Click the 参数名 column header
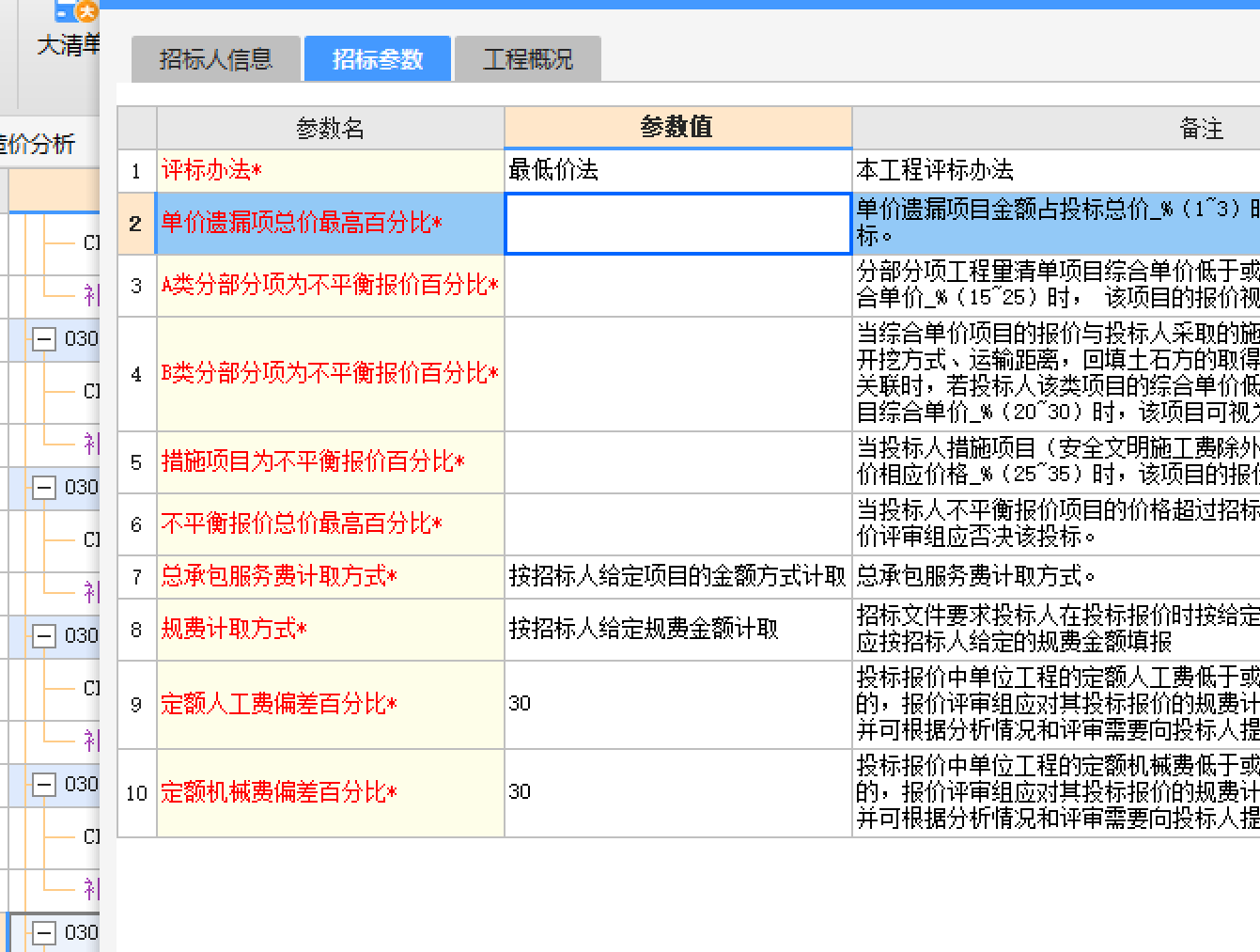The image size is (1260, 952). (331, 128)
